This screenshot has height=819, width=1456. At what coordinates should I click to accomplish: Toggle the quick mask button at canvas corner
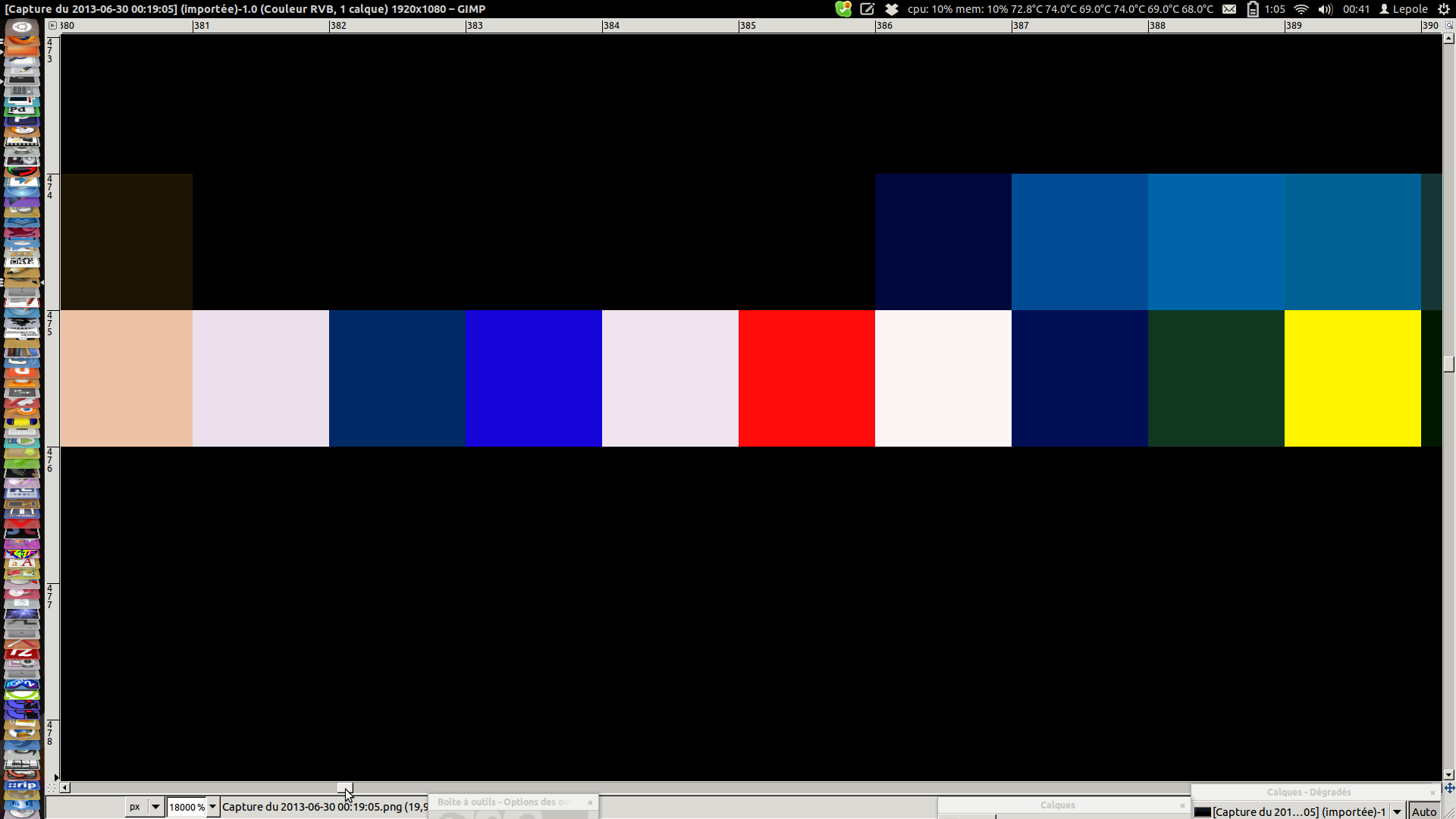coord(52,788)
